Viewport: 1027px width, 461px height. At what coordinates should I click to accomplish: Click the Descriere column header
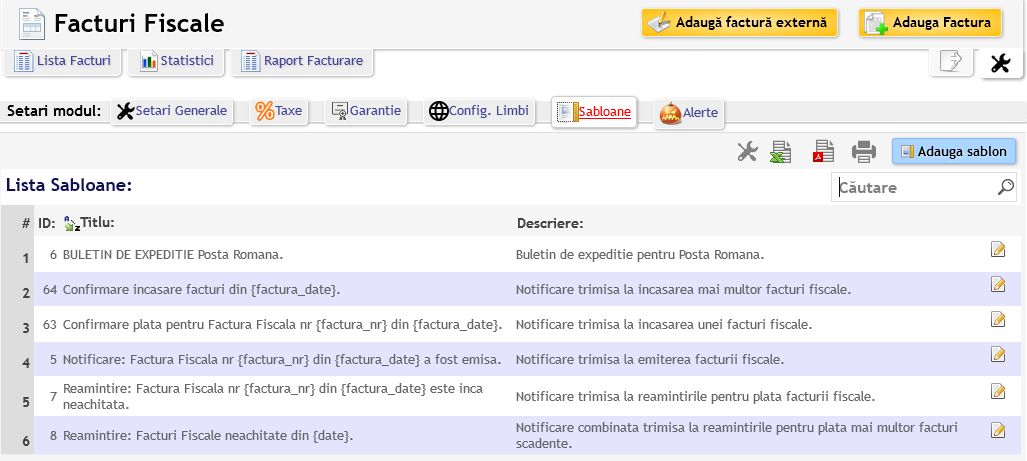click(550, 224)
